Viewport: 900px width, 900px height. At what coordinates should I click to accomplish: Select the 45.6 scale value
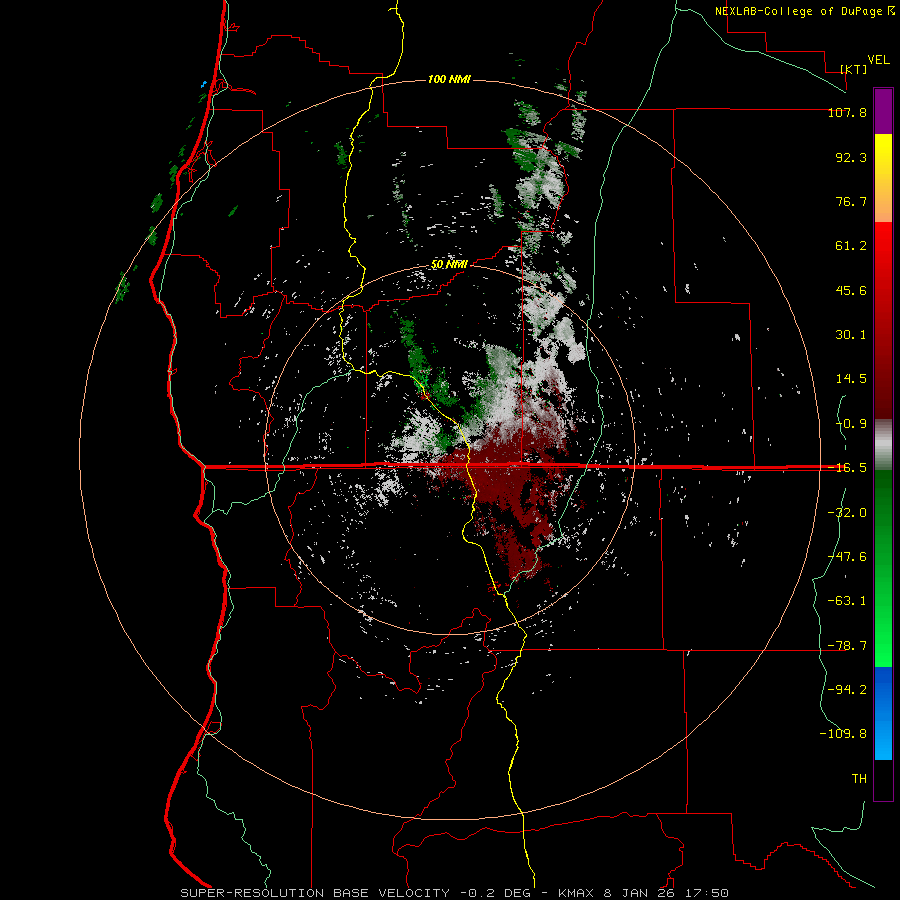[851, 290]
